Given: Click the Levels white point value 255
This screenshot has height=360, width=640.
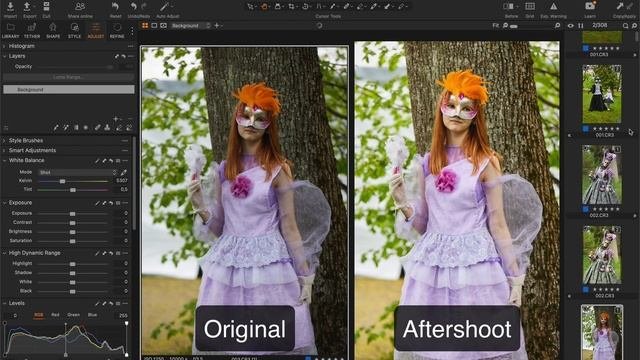Looking at the screenshot, I should [123, 316].
